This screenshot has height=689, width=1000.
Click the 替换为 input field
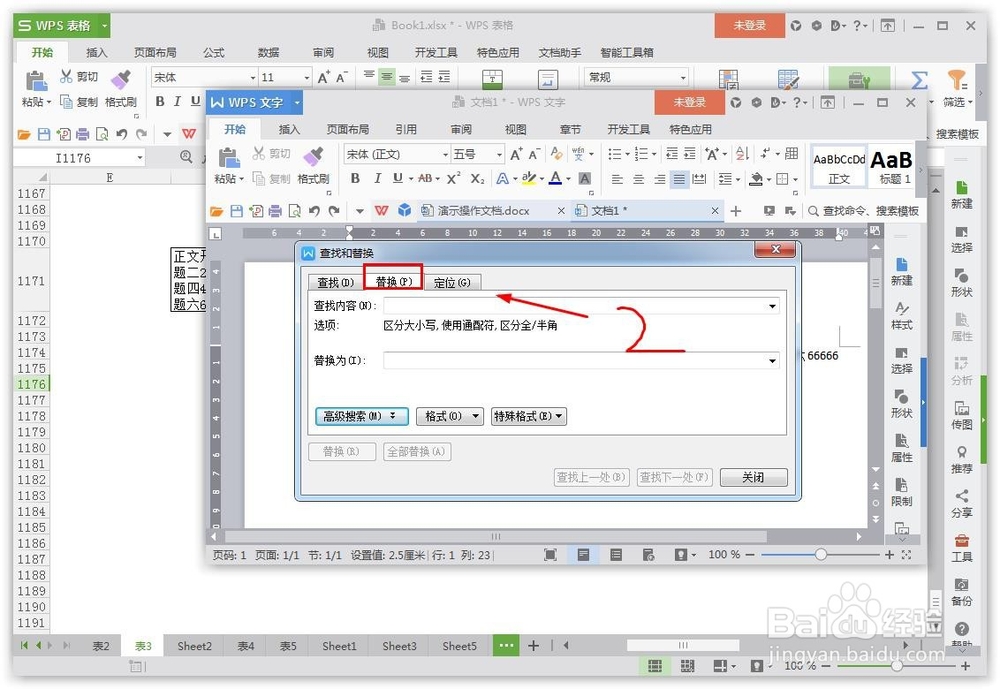(x=575, y=360)
